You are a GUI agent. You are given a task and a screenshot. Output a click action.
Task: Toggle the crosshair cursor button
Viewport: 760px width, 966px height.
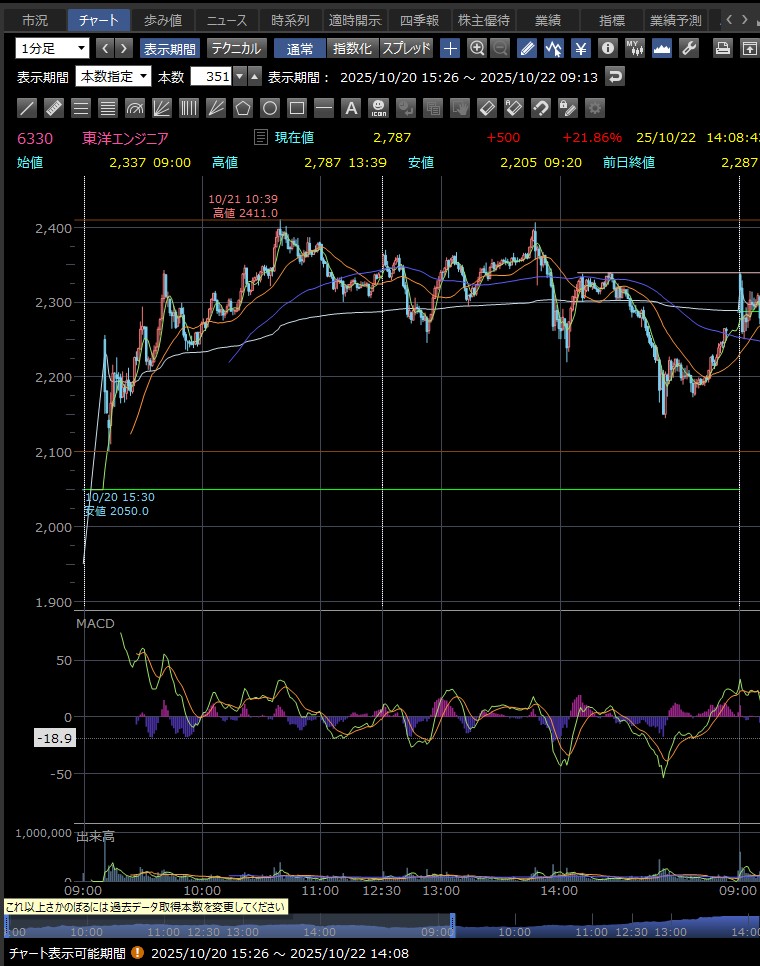[x=450, y=48]
